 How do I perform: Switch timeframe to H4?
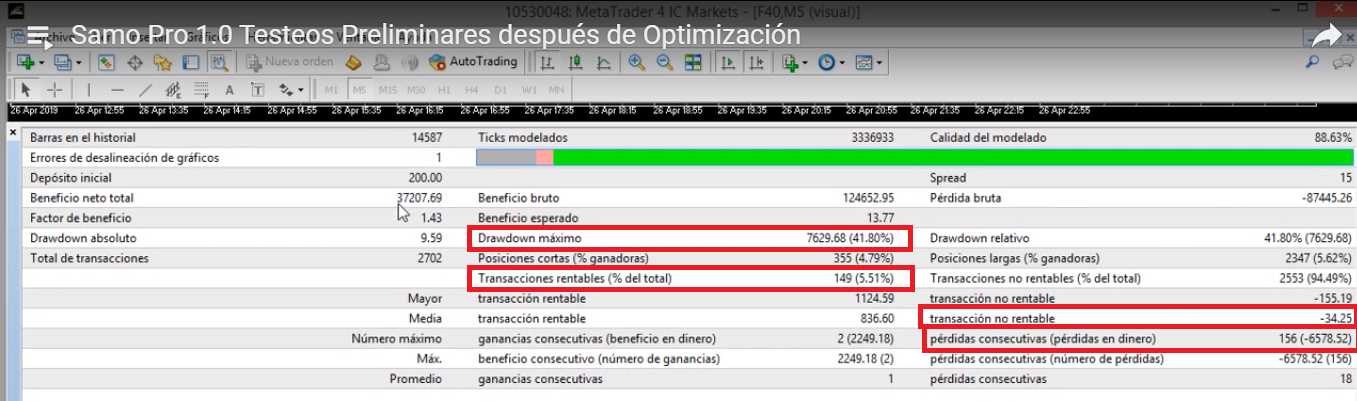(x=471, y=89)
